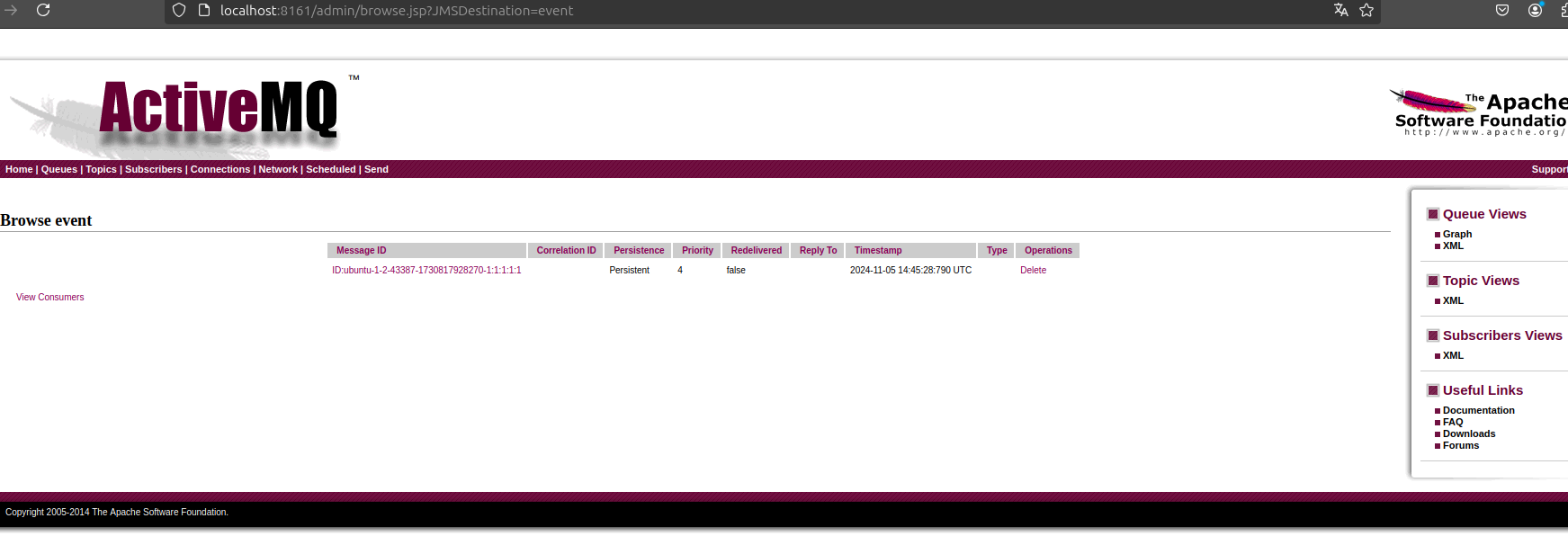This screenshot has height=545, width=1568.
Task: Go forward with the arrow icon
Action: click(11, 10)
